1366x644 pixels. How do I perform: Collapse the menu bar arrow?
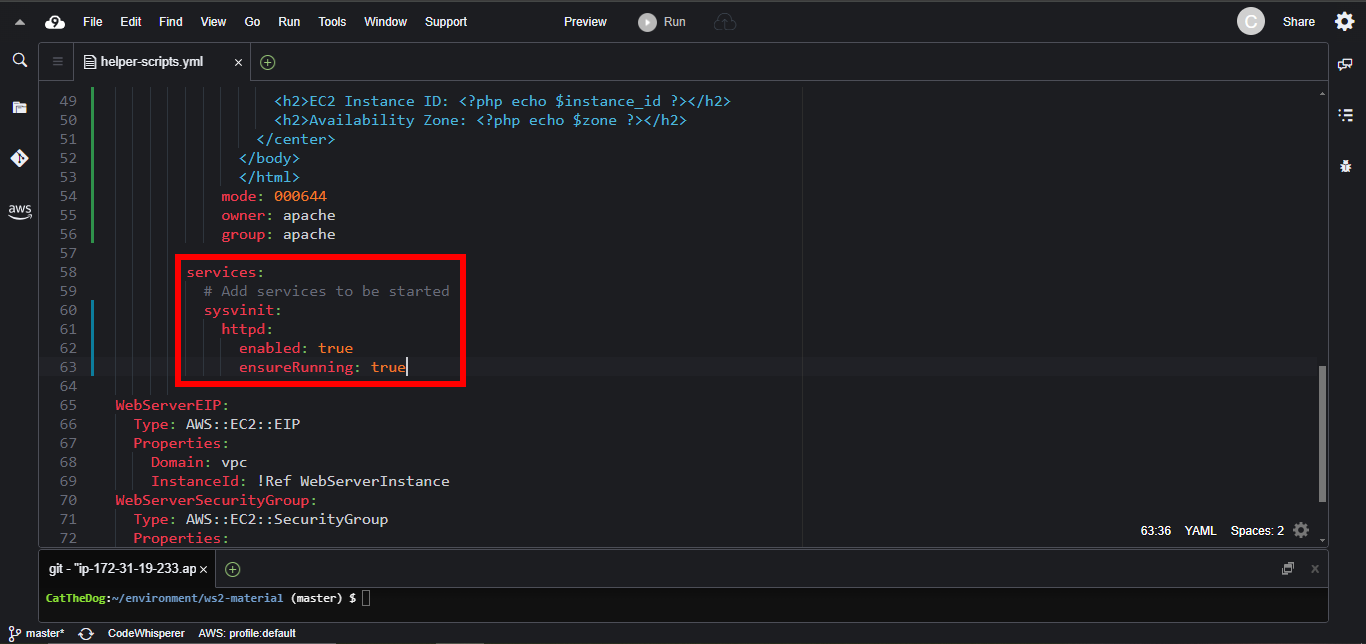point(19,22)
